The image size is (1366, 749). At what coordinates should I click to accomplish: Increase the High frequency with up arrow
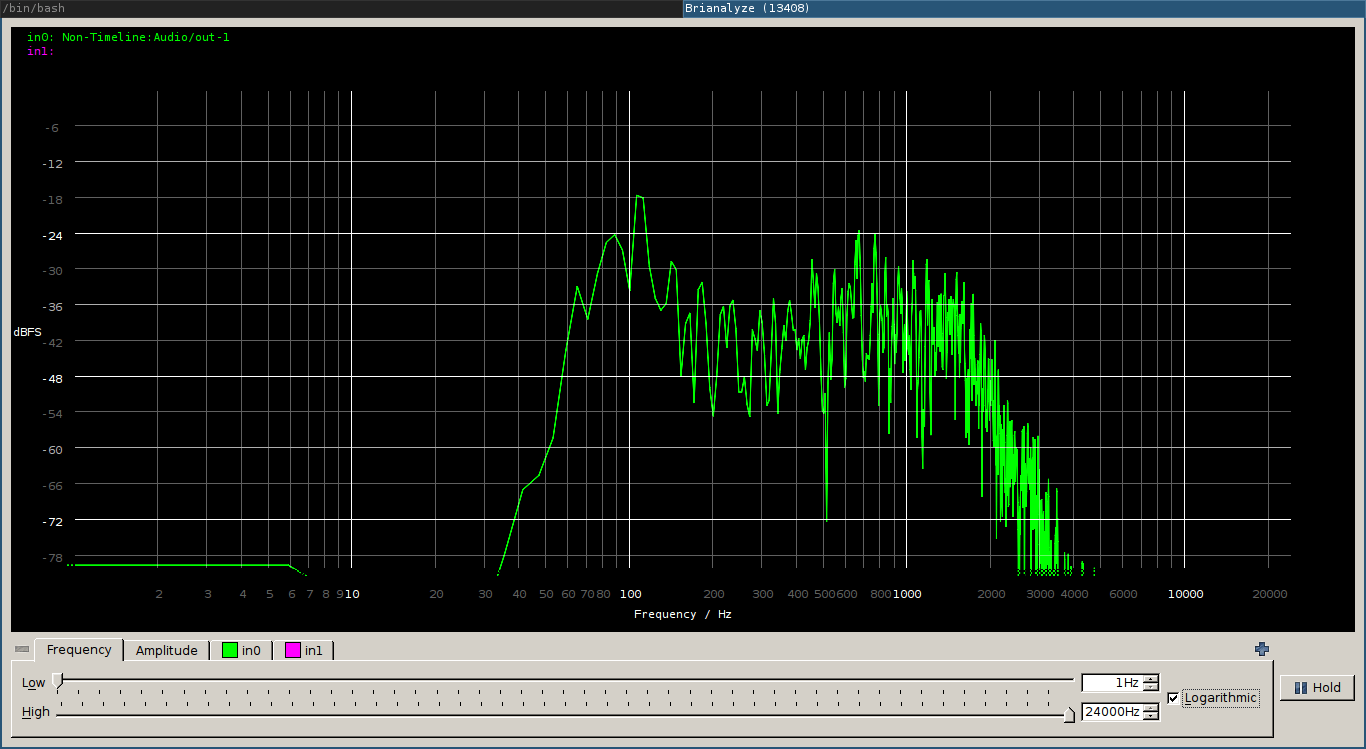1151,708
